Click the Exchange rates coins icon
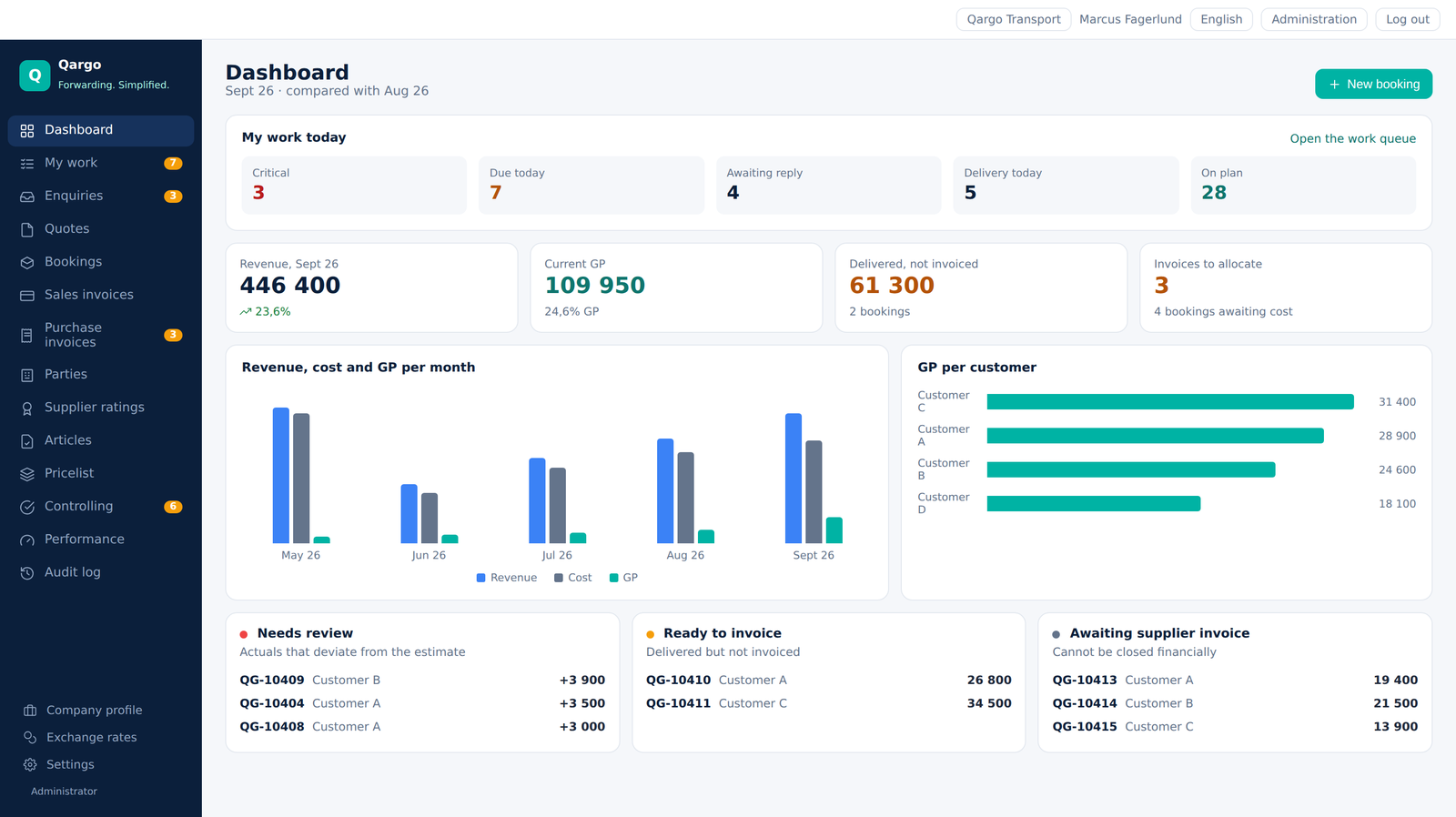Viewport: 1456px width, 817px height. click(30, 737)
